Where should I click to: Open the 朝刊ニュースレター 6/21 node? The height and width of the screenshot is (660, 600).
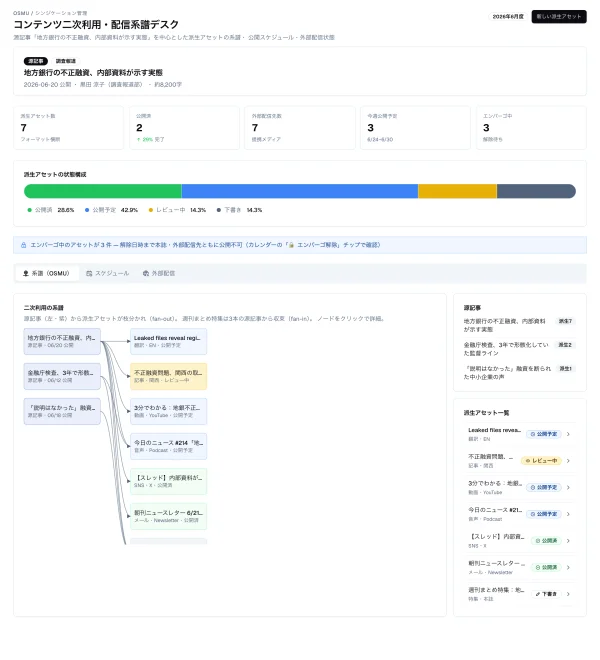click(168, 516)
